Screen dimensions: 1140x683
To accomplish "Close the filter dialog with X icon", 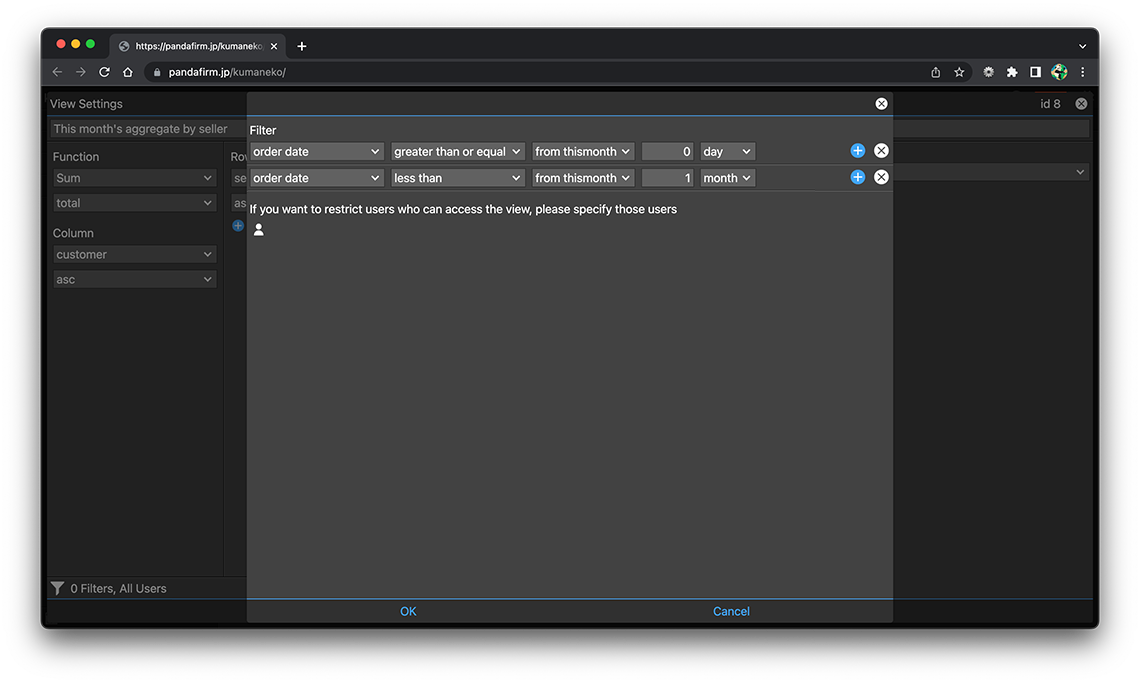I will point(881,104).
